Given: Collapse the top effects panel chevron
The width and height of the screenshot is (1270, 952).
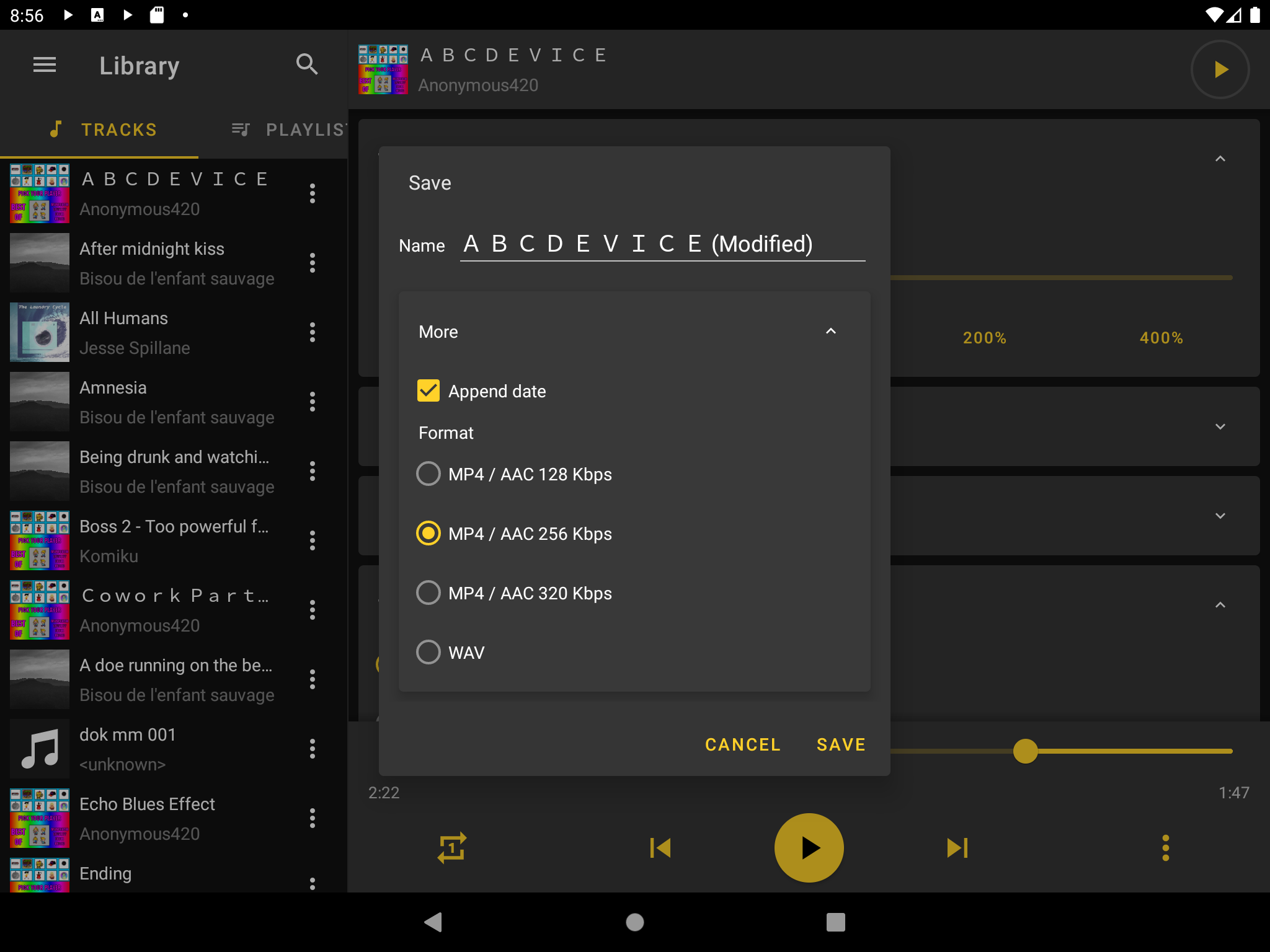Looking at the screenshot, I should [x=1220, y=159].
